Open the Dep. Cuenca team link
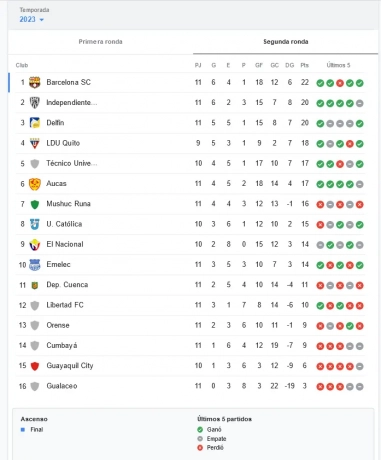Image resolution: width=381 pixels, height=460 pixels. tap(67, 285)
